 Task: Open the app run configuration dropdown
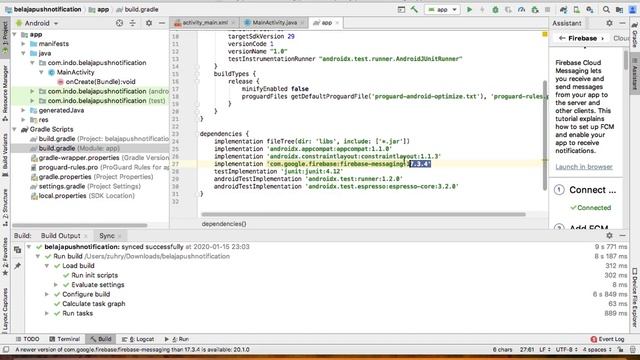[442, 9]
